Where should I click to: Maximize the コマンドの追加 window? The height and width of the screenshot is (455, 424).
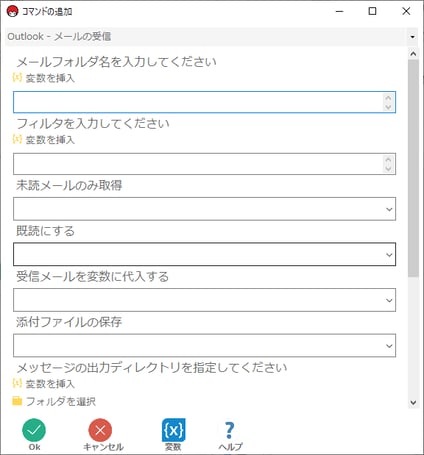372,11
